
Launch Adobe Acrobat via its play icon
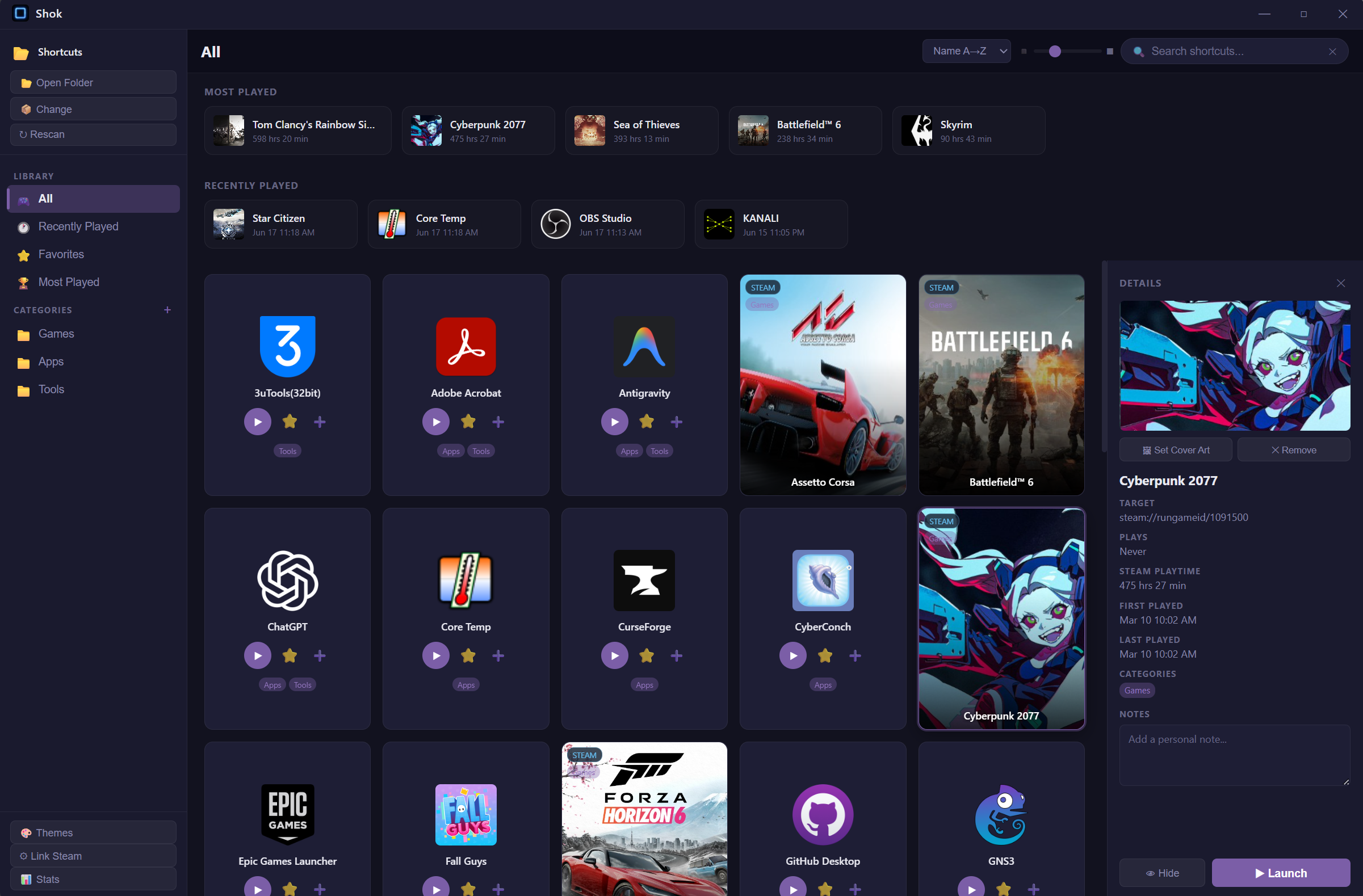tap(436, 422)
